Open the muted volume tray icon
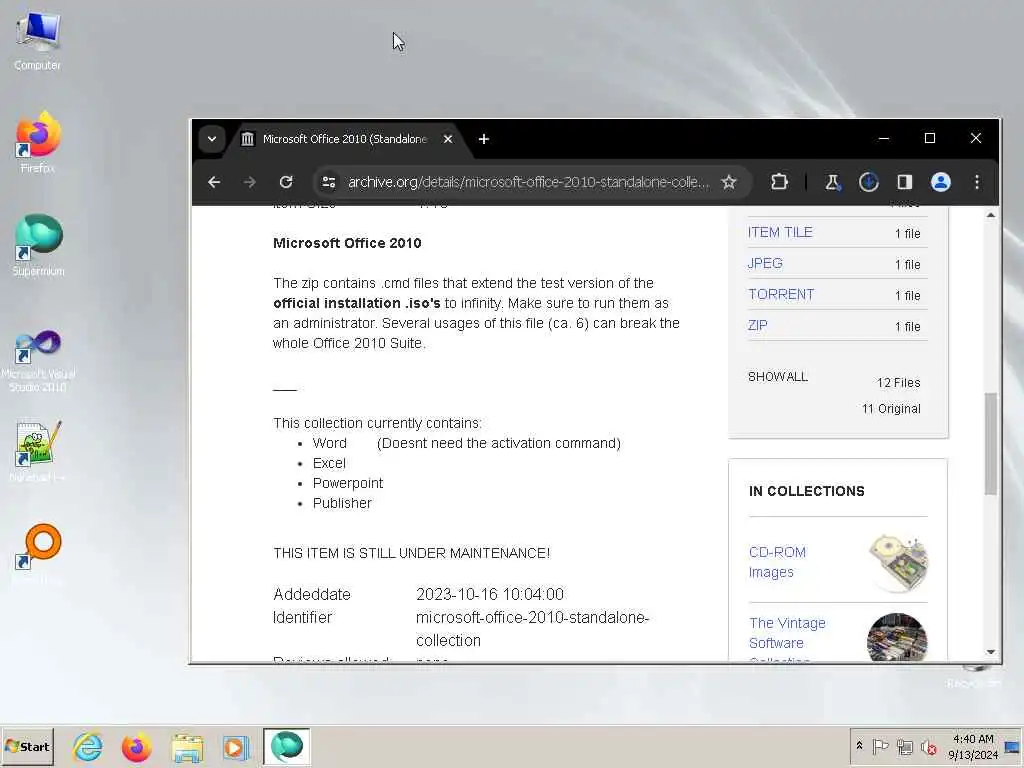This screenshot has width=1024, height=768. [928, 746]
